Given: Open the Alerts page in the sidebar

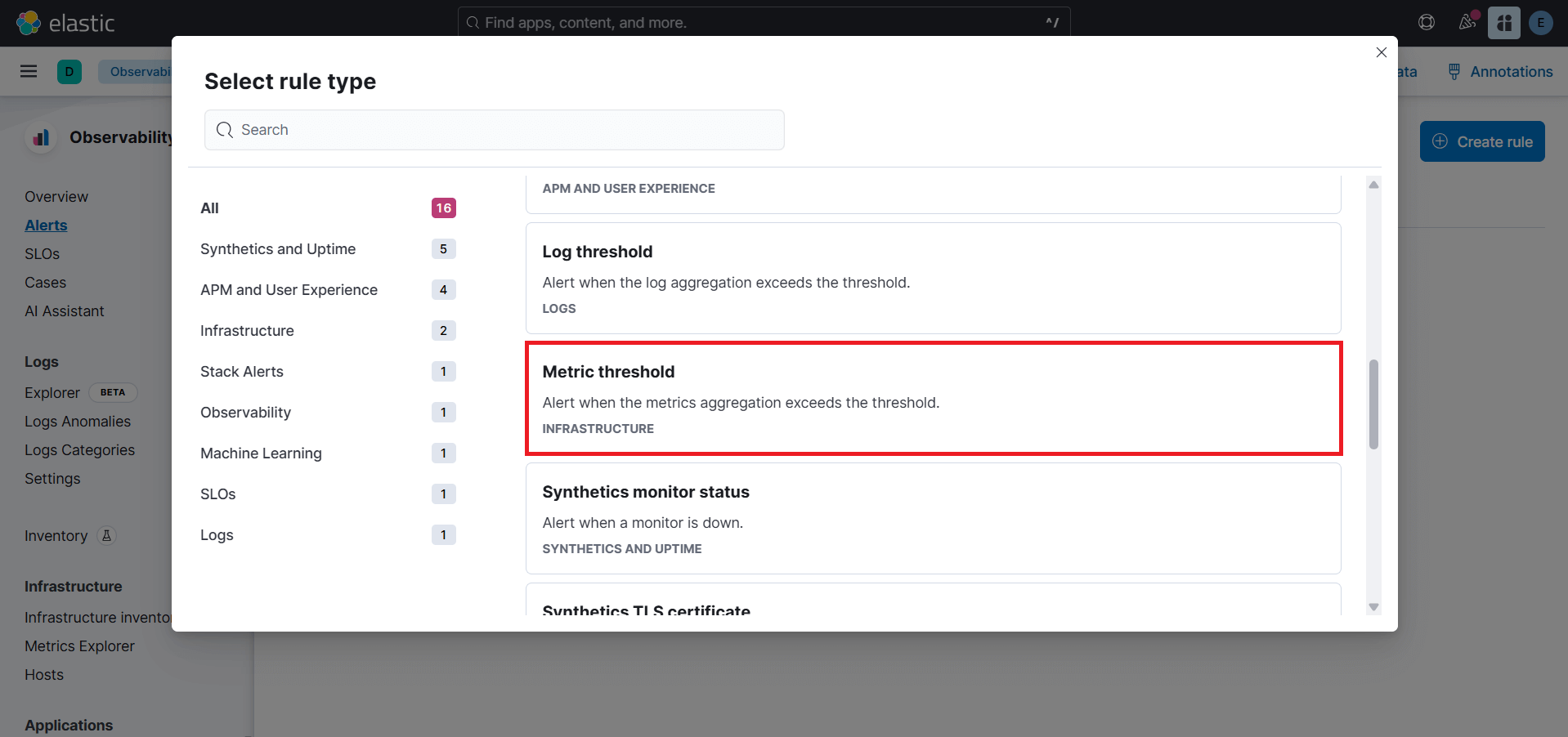Looking at the screenshot, I should pyautogui.click(x=46, y=225).
